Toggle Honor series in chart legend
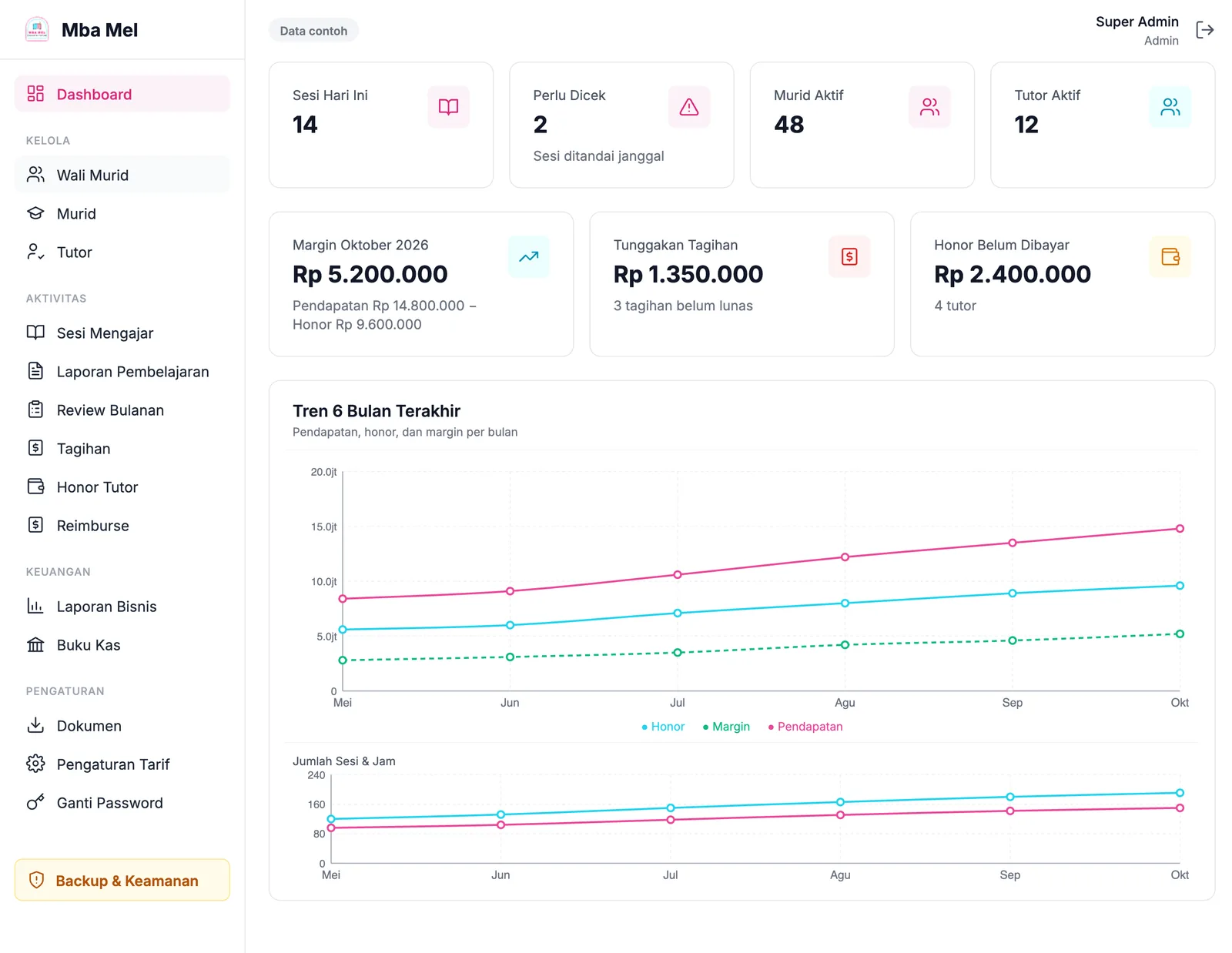Image resolution: width=1232 pixels, height=953 pixels. tap(663, 727)
